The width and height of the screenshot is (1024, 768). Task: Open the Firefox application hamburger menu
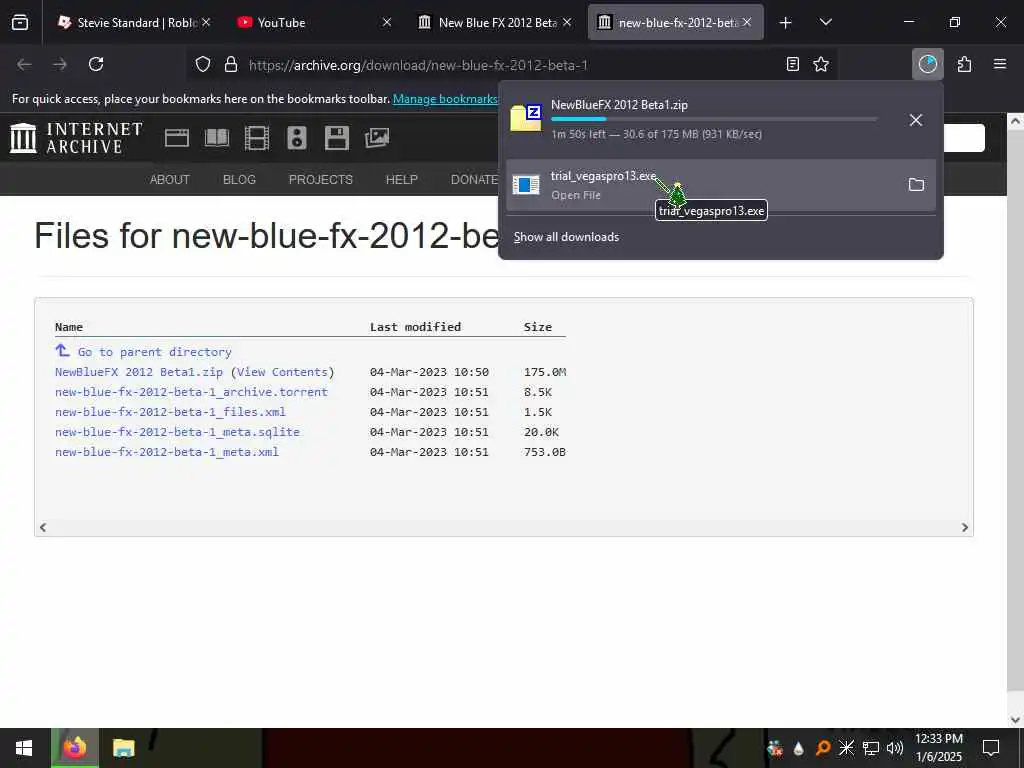(x=1000, y=64)
